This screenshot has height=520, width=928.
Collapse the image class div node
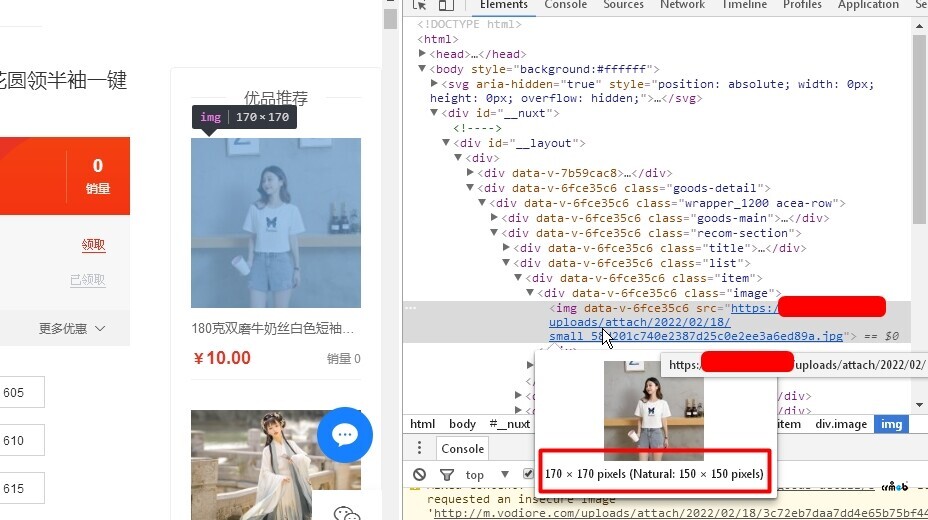[530, 293]
